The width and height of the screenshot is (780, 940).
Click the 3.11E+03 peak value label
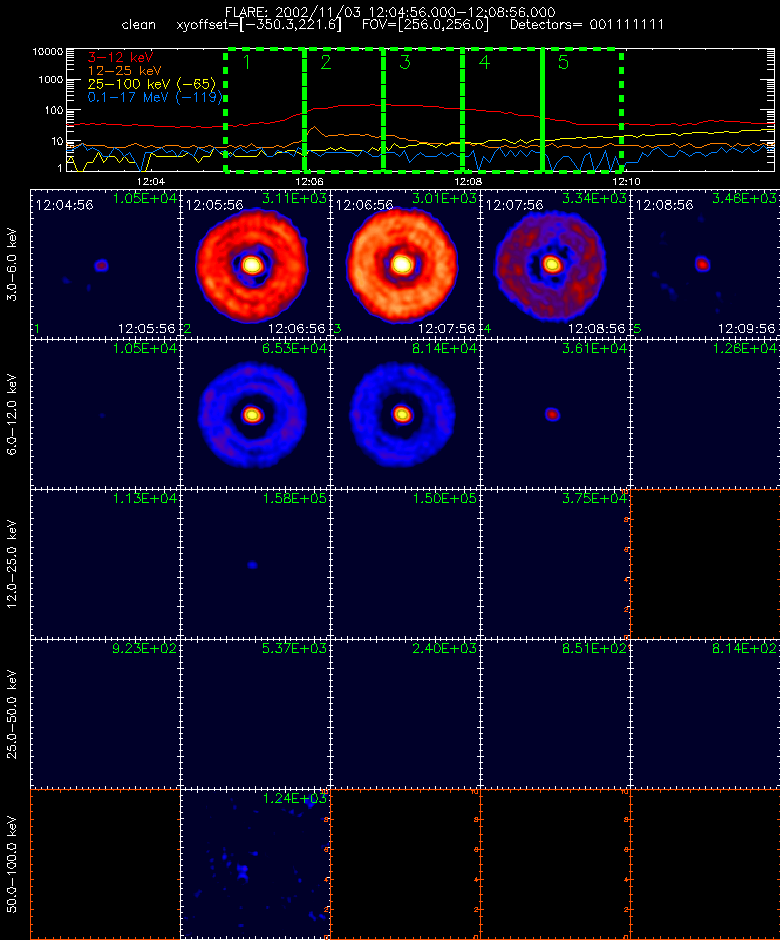click(294, 198)
